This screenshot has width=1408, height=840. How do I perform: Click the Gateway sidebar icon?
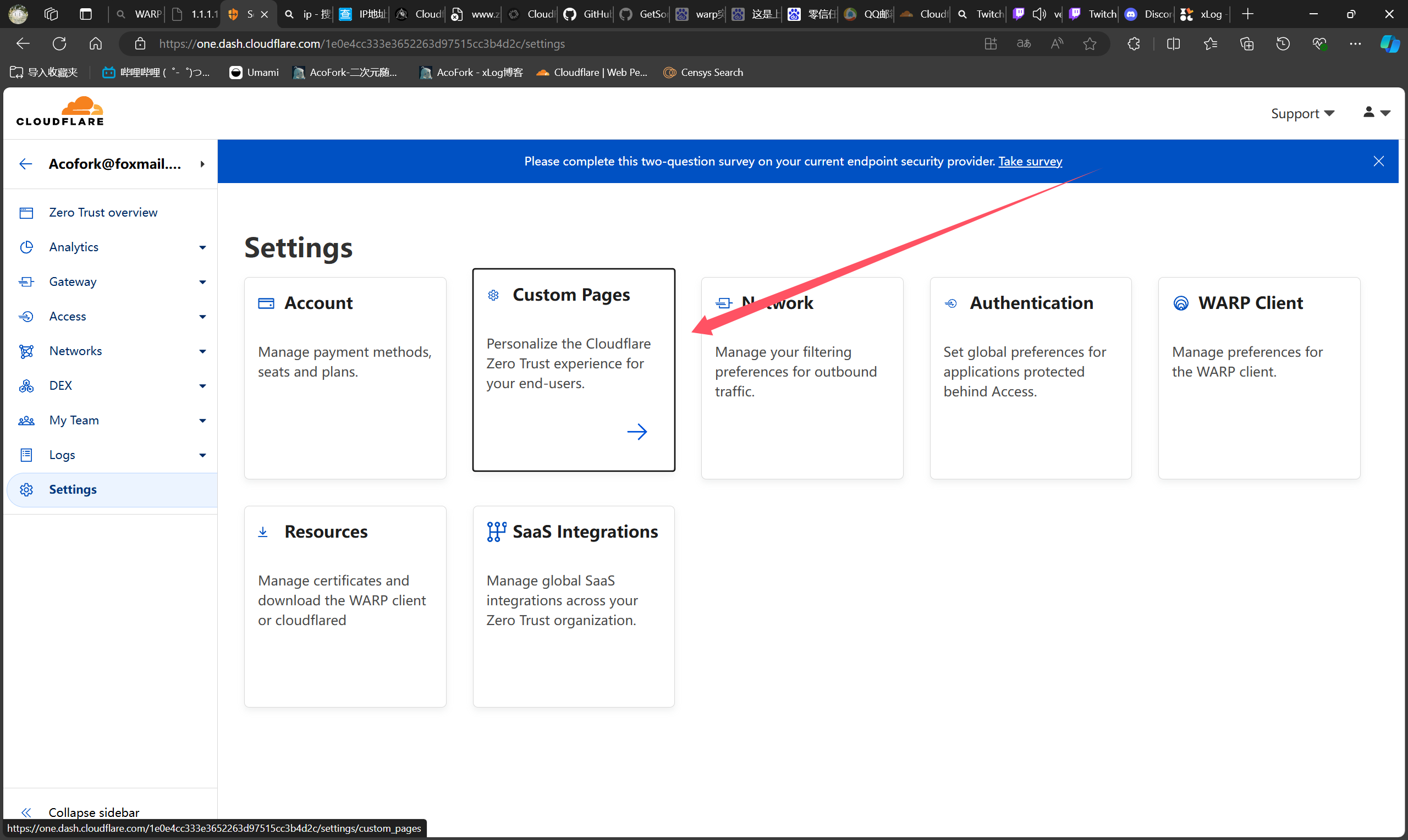pos(26,281)
